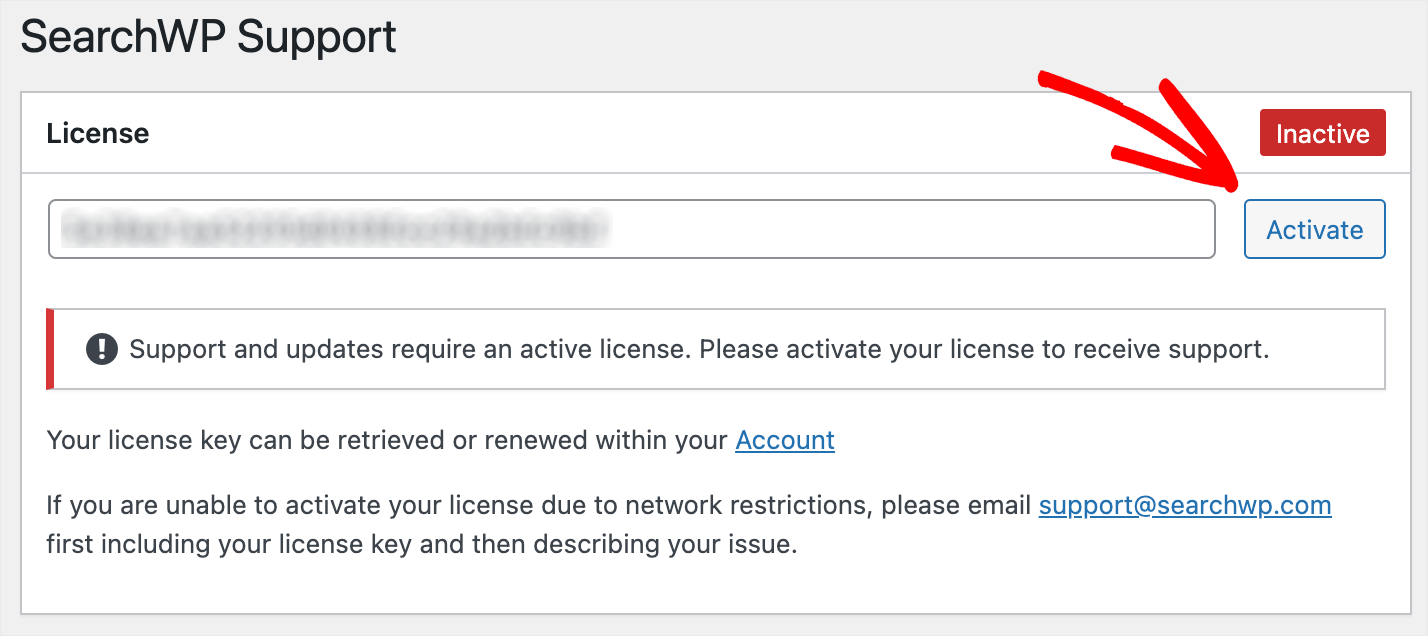The width and height of the screenshot is (1428, 636).
Task: Click the active license warning message text
Action: click(699, 349)
